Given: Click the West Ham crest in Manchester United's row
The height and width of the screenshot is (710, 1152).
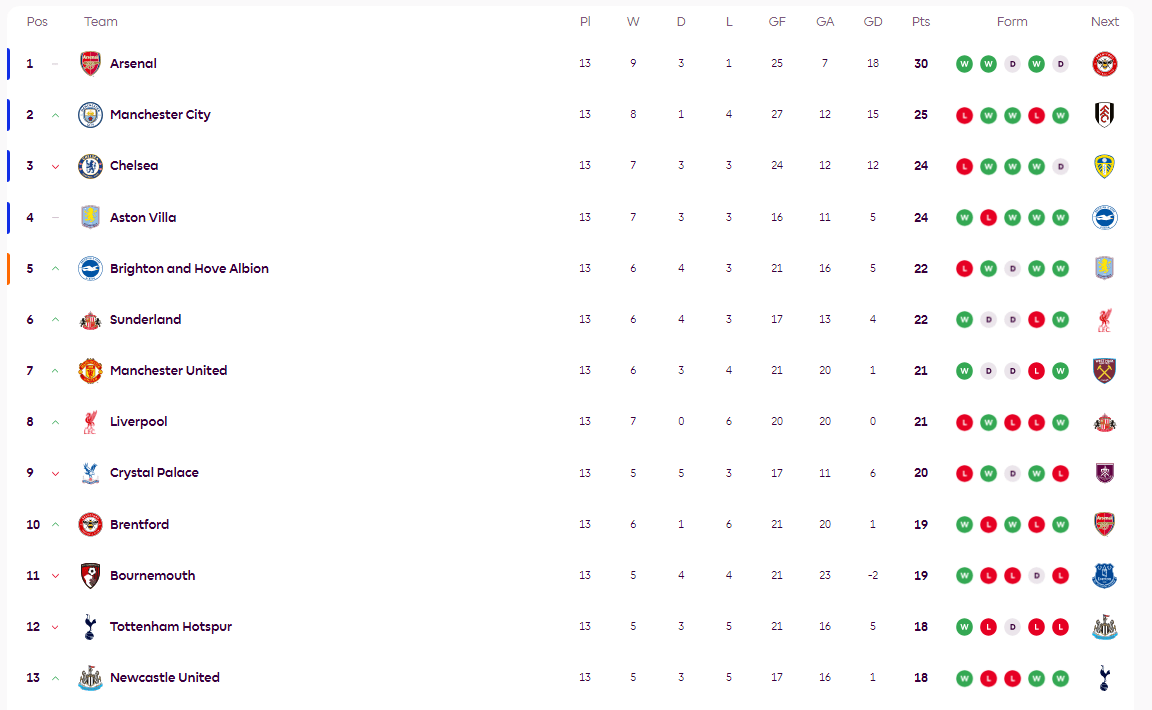Looking at the screenshot, I should (x=1104, y=371).
